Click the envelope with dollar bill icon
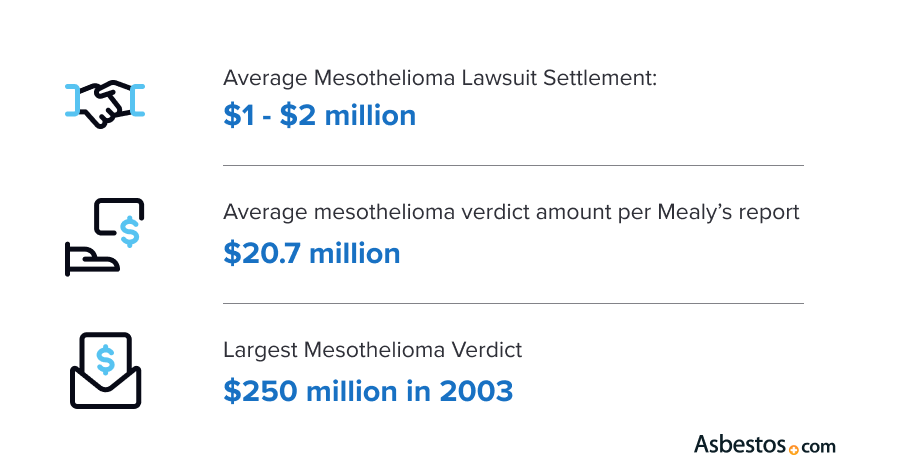900x476 pixels. pos(105,370)
